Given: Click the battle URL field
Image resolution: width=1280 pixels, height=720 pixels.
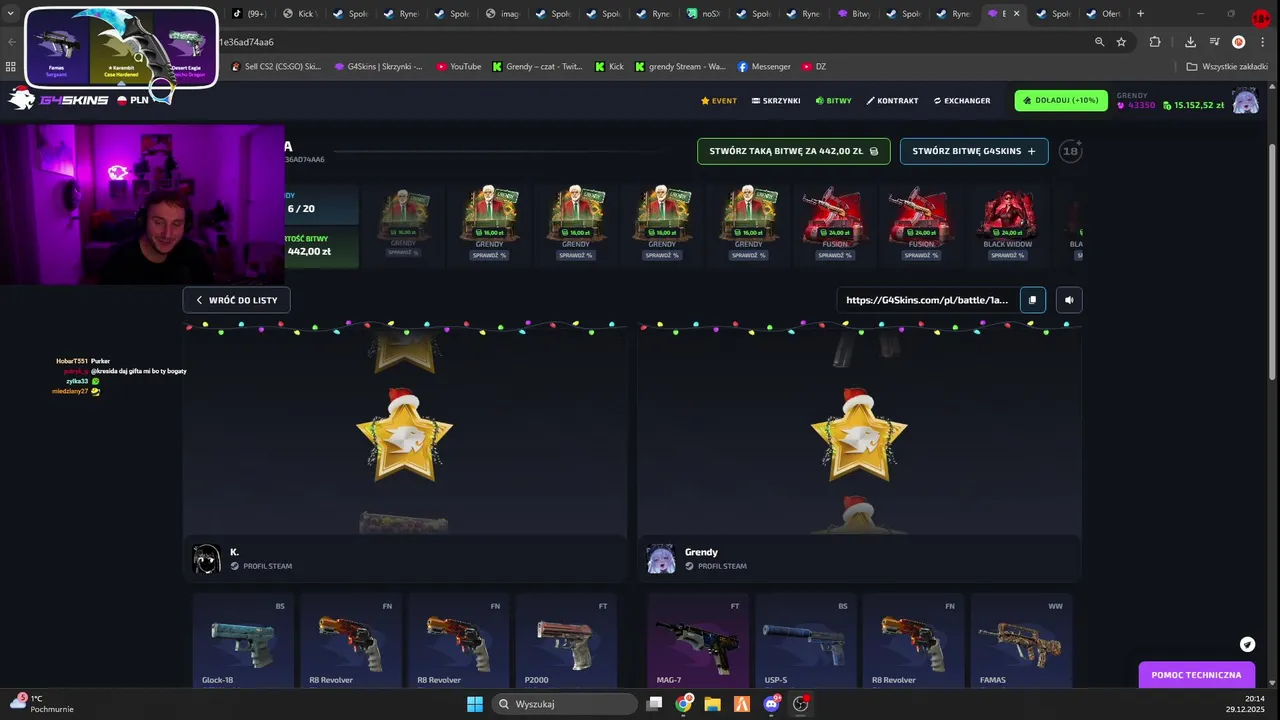Looking at the screenshot, I should tap(928, 300).
